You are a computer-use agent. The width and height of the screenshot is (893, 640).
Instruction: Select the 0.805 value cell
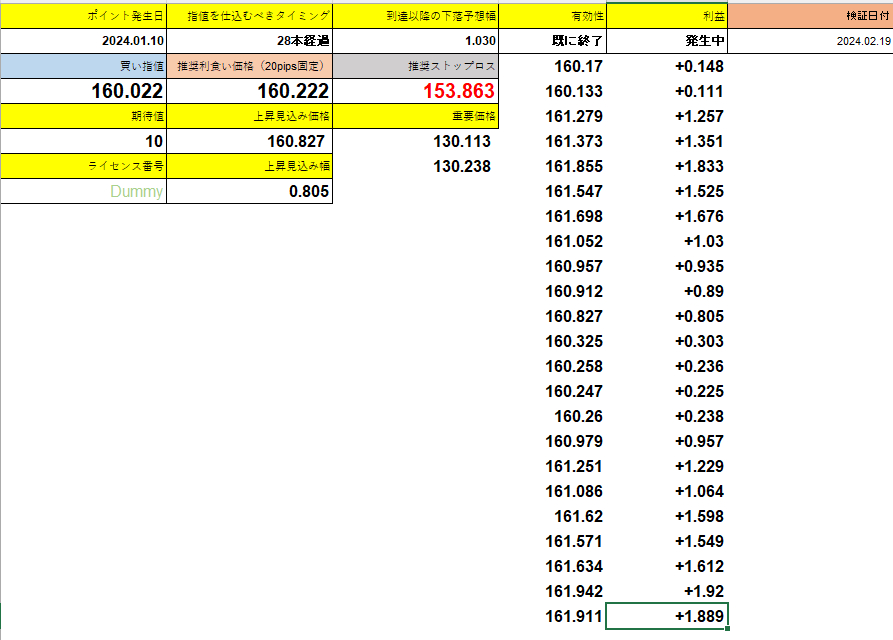pos(249,191)
